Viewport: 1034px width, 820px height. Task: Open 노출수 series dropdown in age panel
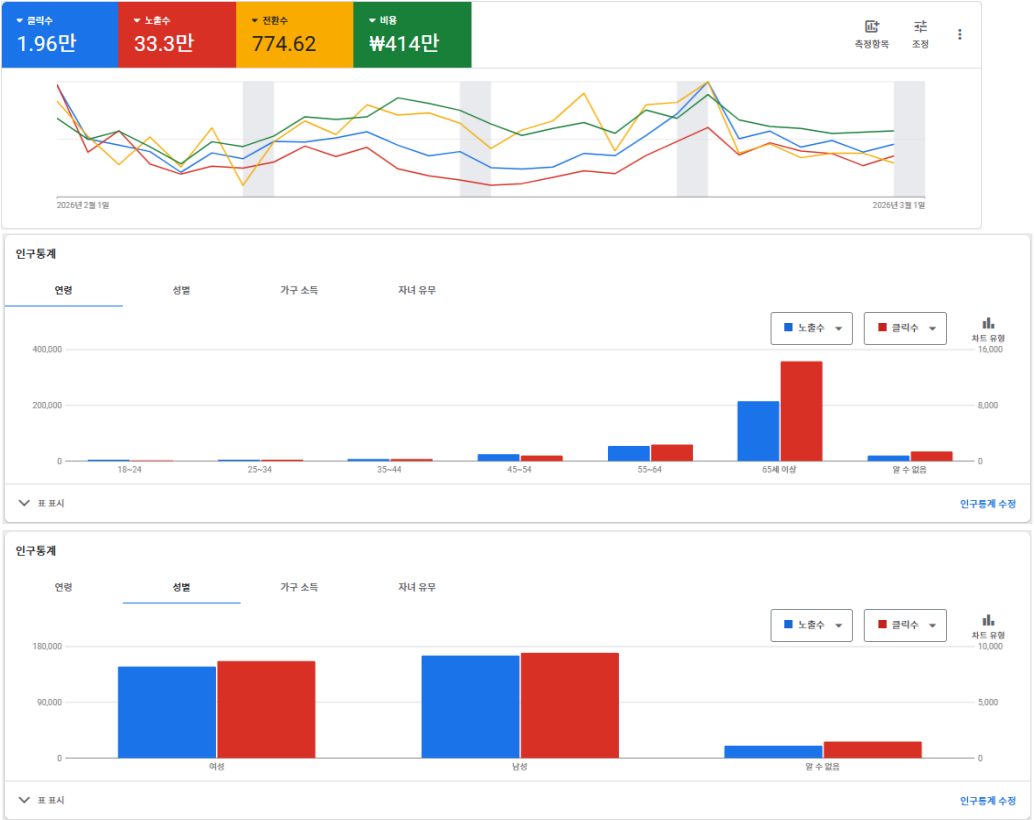811,328
